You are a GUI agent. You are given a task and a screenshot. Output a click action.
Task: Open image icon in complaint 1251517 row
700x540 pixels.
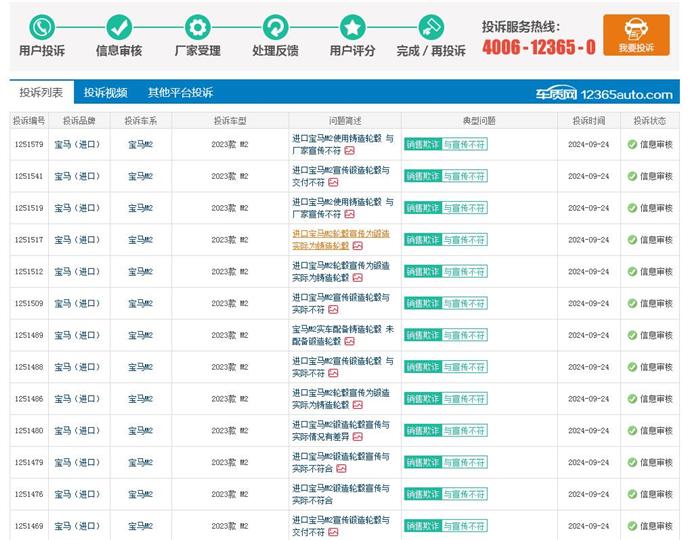[358, 246]
